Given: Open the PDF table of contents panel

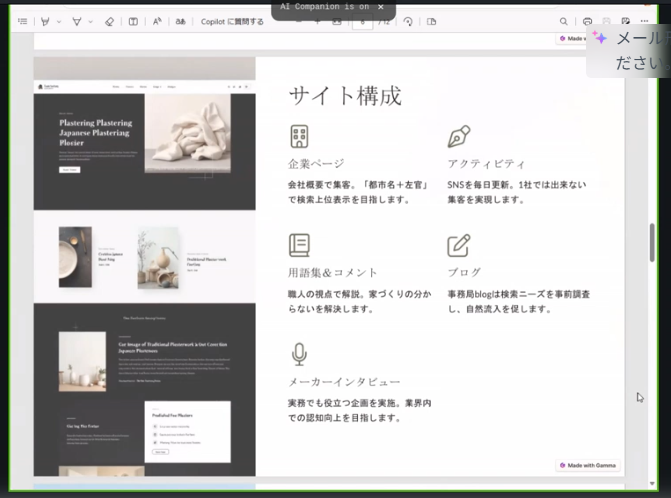Looking at the screenshot, I should pyautogui.click(x=23, y=21).
